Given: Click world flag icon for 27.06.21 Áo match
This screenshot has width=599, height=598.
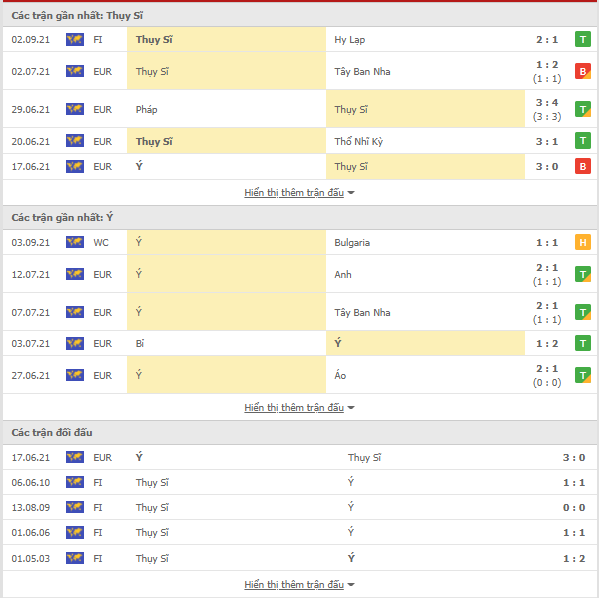Looking at the screenshot, I should (x=74, y=375).
